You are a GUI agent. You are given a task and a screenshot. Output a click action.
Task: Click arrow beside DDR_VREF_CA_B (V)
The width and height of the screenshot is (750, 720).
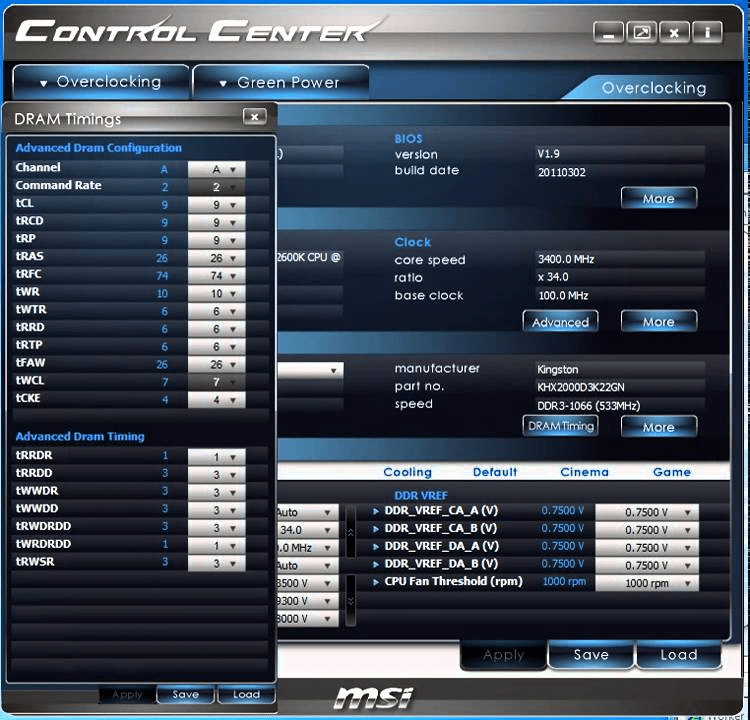(376, 529)
